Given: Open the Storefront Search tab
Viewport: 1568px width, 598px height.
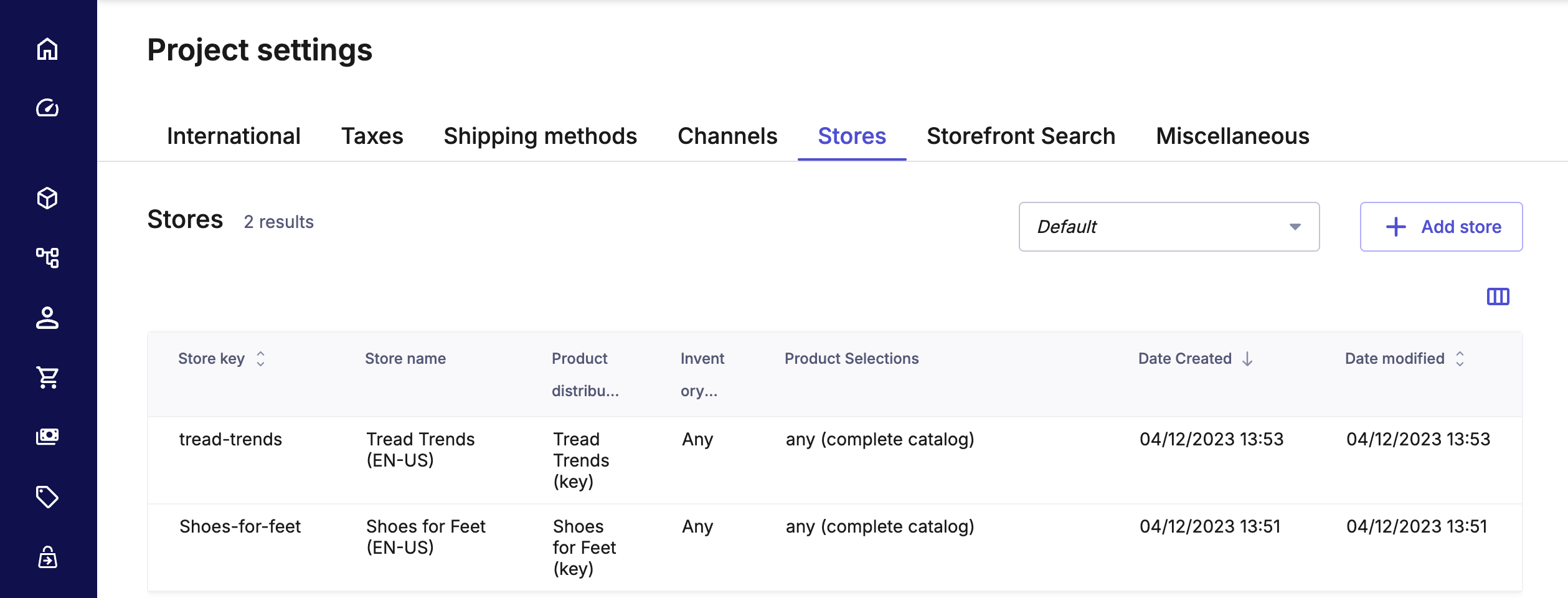Looking at the screenshot, I should 1021,136.
